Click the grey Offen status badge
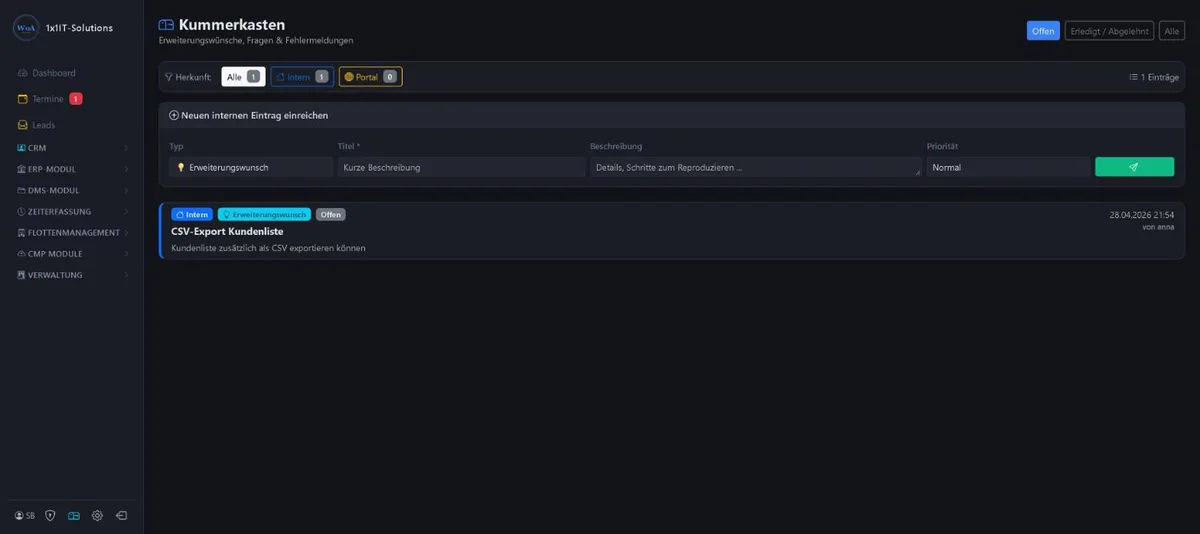The height and width of the screenshot is (534, 1200). 331,214
